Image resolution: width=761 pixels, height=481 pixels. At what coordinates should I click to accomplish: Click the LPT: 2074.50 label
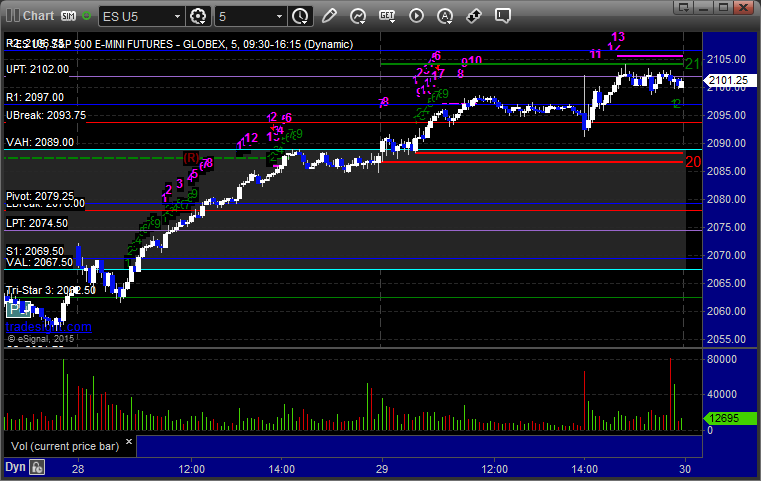(37, 223)
